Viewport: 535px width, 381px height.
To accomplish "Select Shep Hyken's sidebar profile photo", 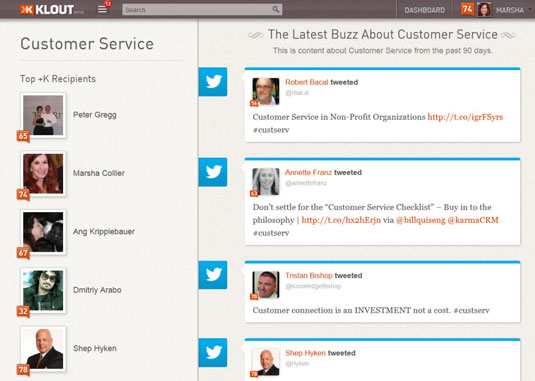I will 43,349.
